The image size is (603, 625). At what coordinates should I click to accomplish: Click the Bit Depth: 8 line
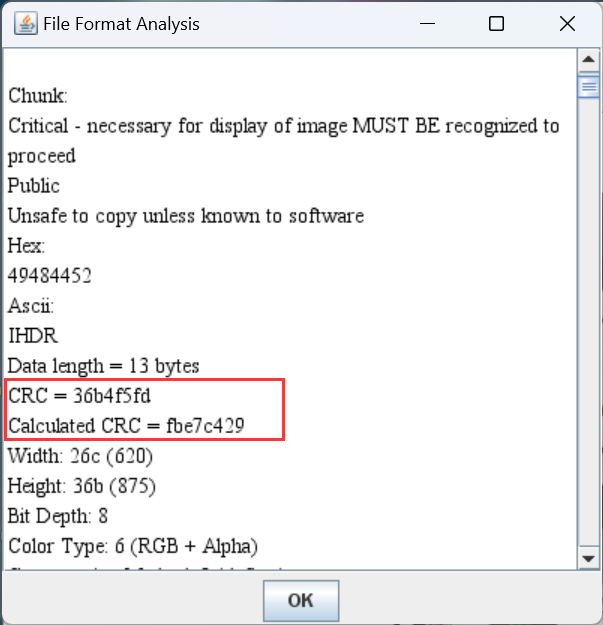(58, 516)
